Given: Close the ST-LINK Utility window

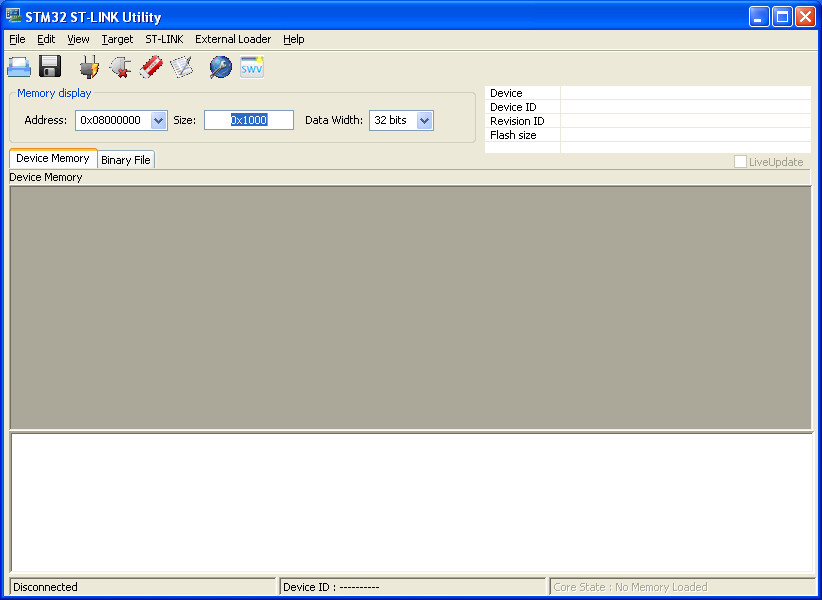Looking at the screenshot, I should point(805,17).
